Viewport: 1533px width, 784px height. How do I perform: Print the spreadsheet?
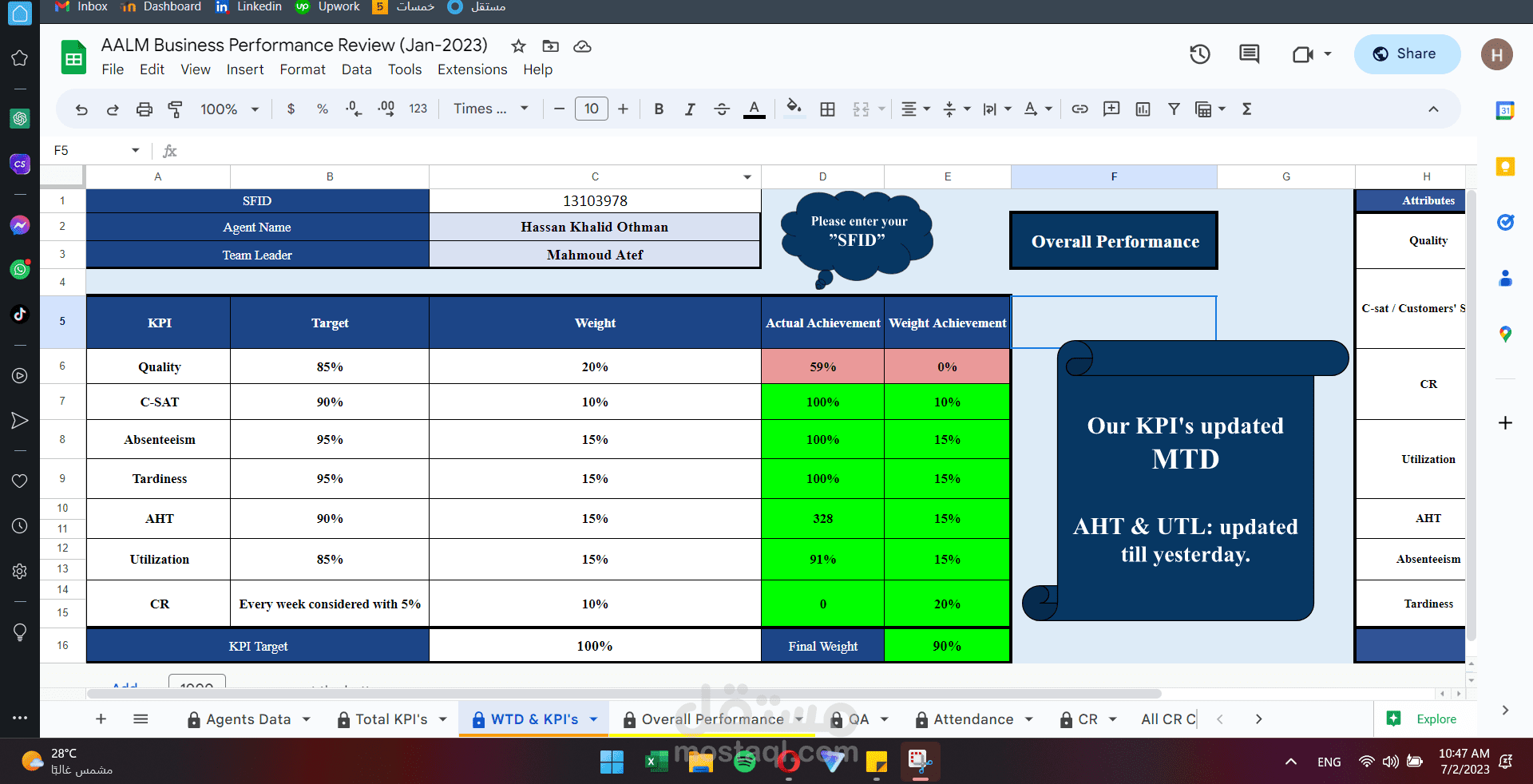[x=144, y=109]
